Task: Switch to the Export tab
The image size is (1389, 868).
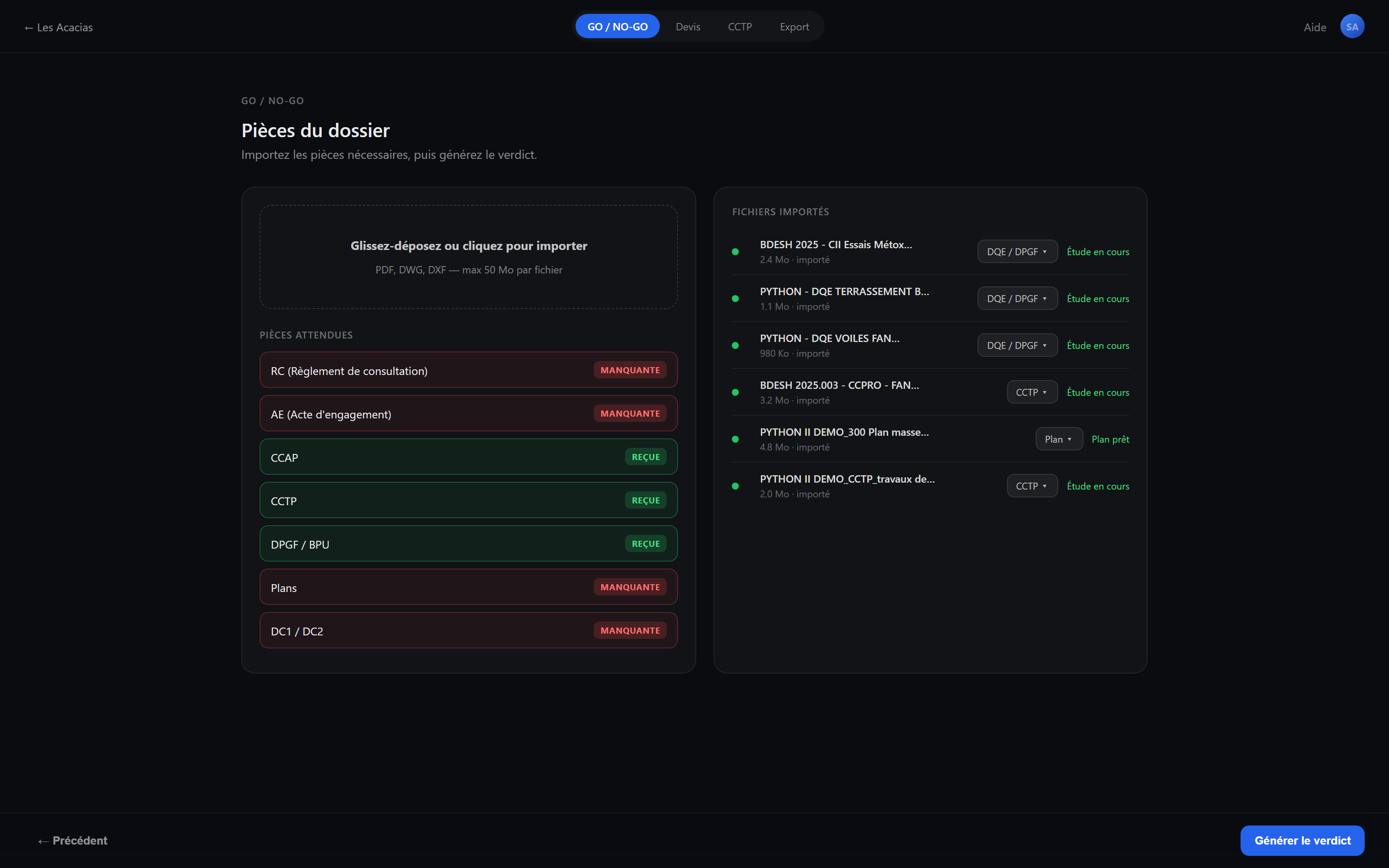Action: coord(794,26)
